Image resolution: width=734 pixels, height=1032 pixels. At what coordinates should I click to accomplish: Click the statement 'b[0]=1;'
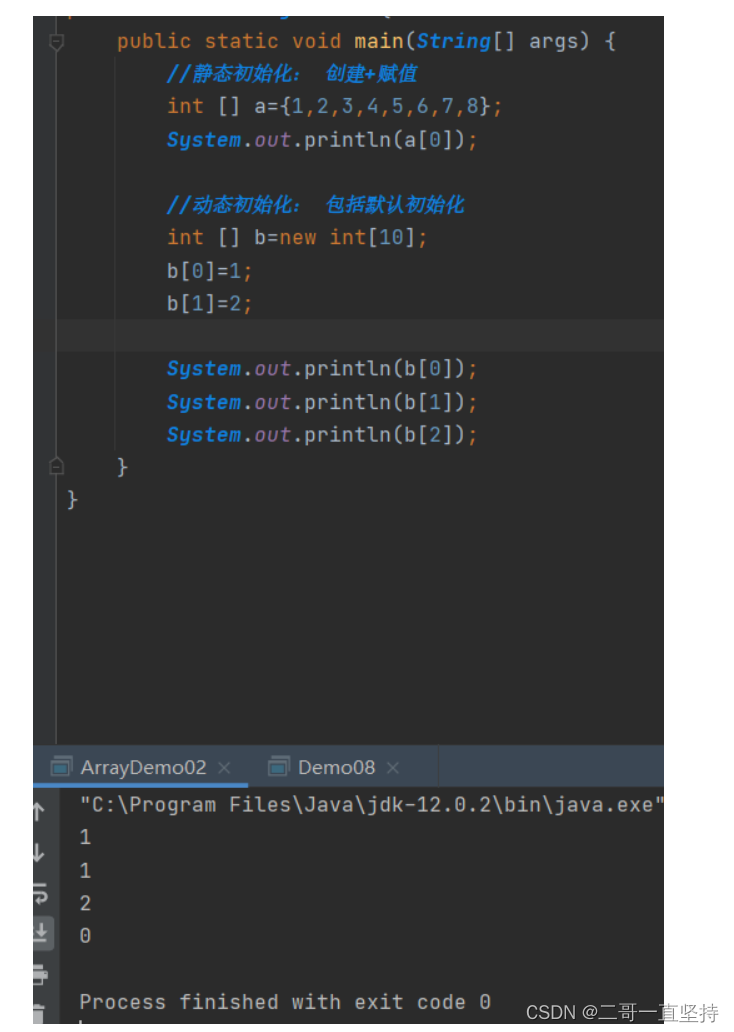pyautogui.click(x=209, y=271)
